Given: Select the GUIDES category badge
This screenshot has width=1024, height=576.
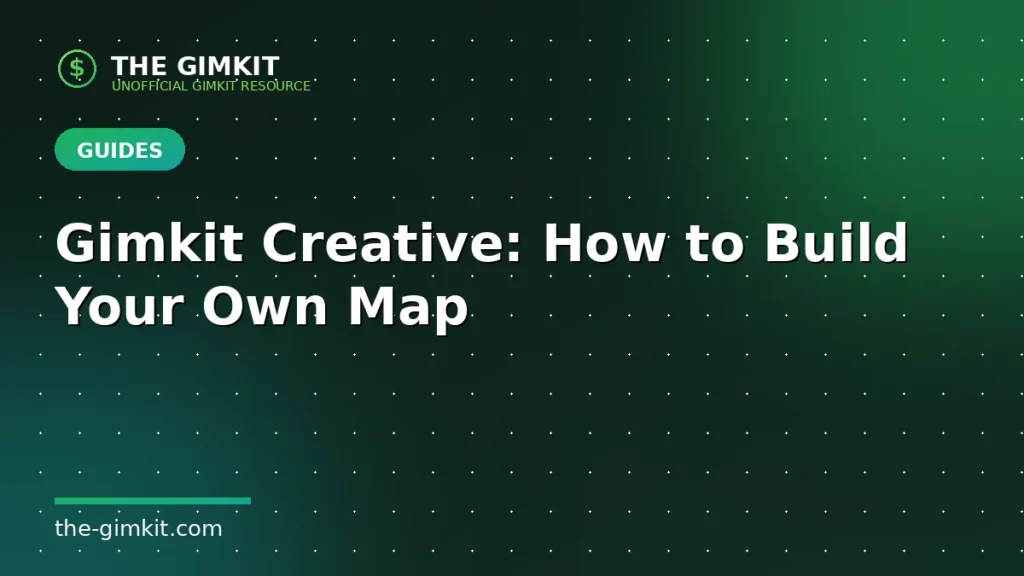Looking at the screenshot, I should [120, 150].
